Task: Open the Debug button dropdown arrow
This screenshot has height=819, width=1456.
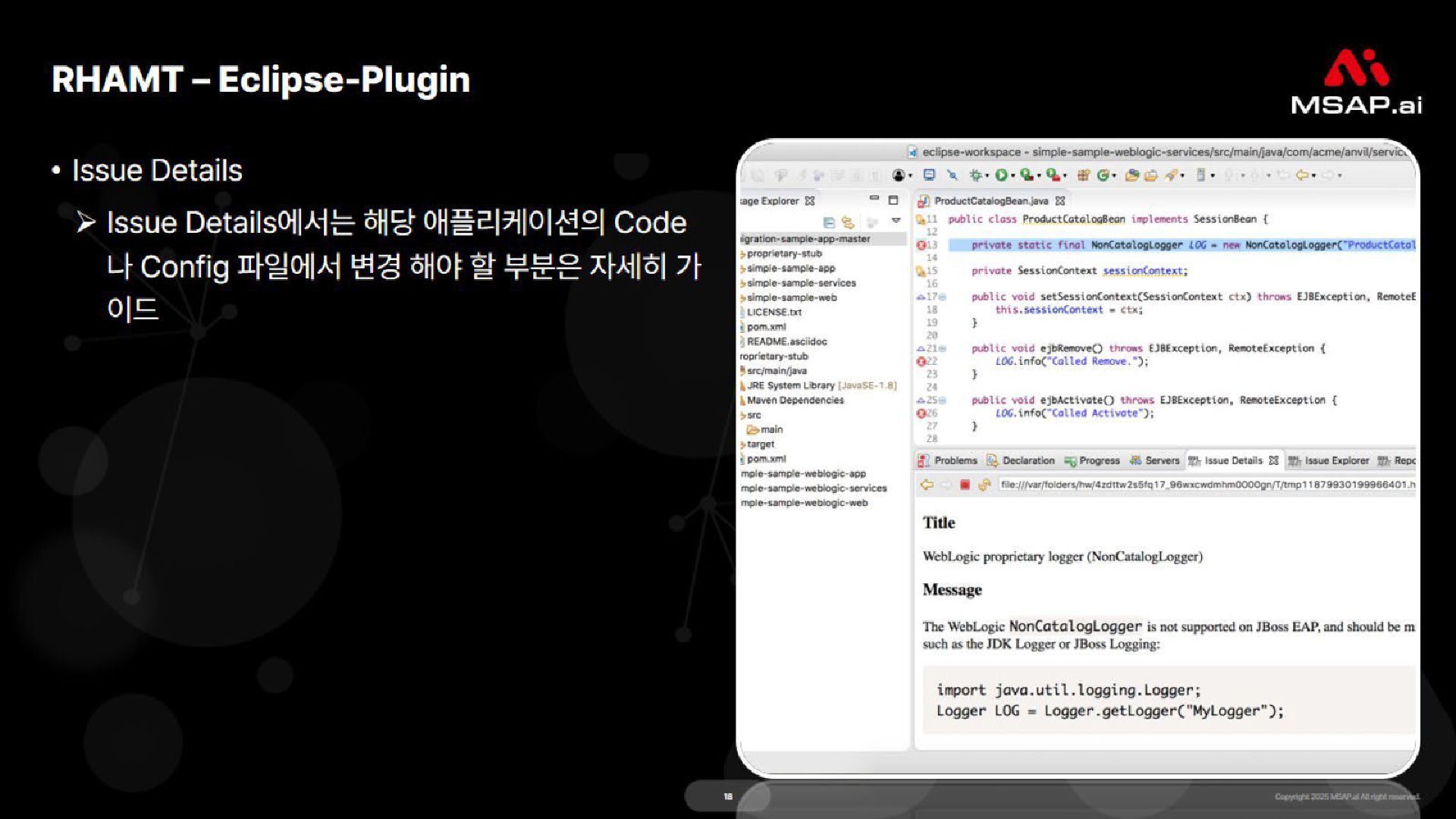Action: pos(987,176)
